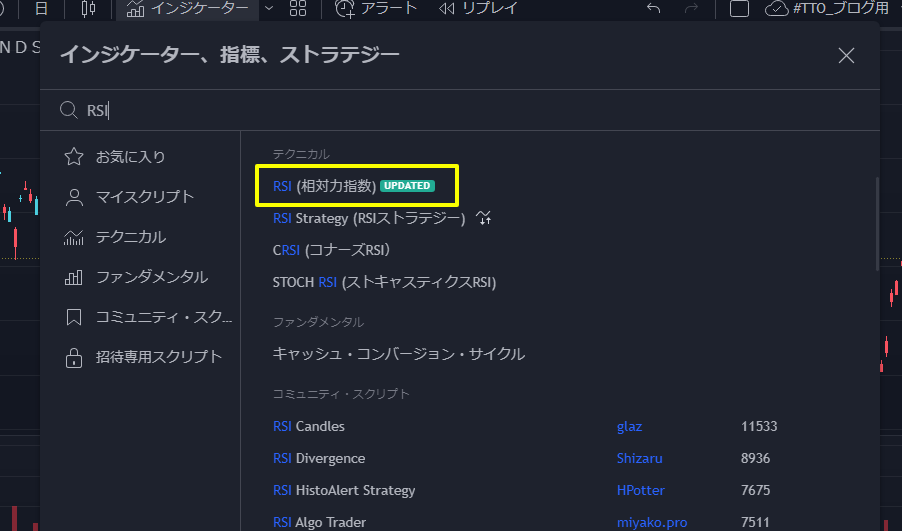Screen dimensions: 902x531
Task: Click the redo arrow icon
Action: coord(691,9)
